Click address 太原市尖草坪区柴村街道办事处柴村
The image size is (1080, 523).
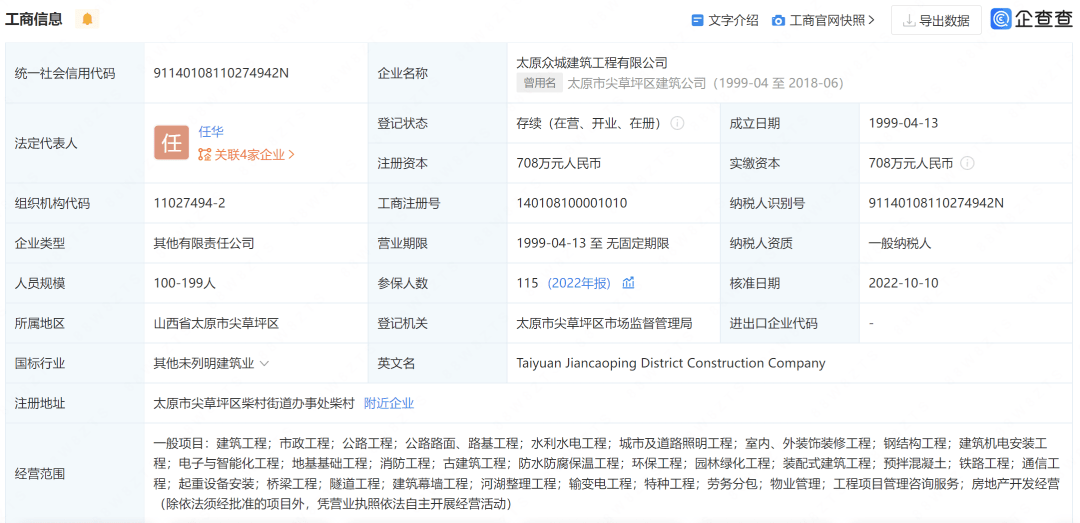click(253, 404)
